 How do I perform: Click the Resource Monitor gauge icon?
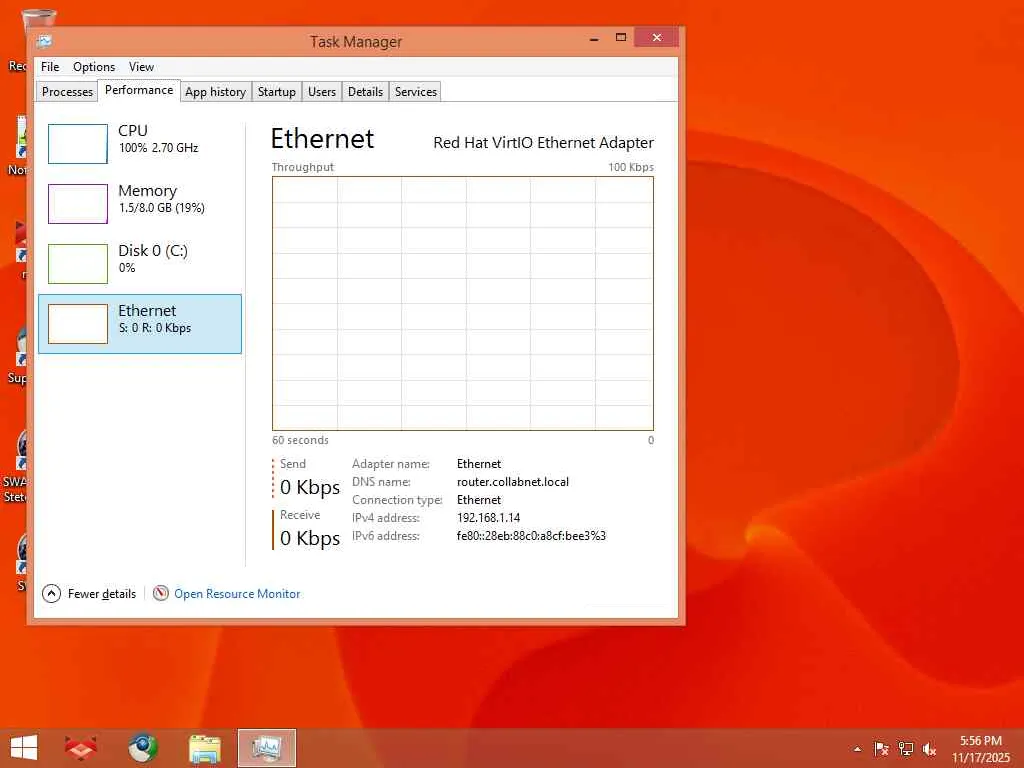[161, 593]
